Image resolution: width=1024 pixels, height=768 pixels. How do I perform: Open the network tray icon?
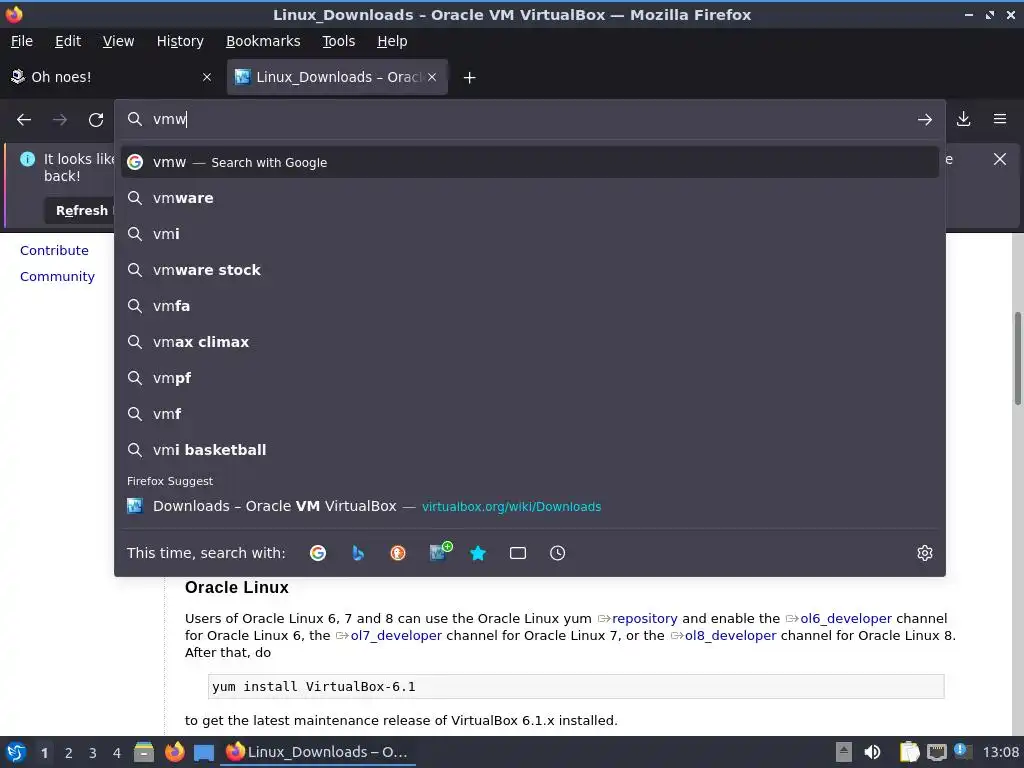(x=936, y=752)
